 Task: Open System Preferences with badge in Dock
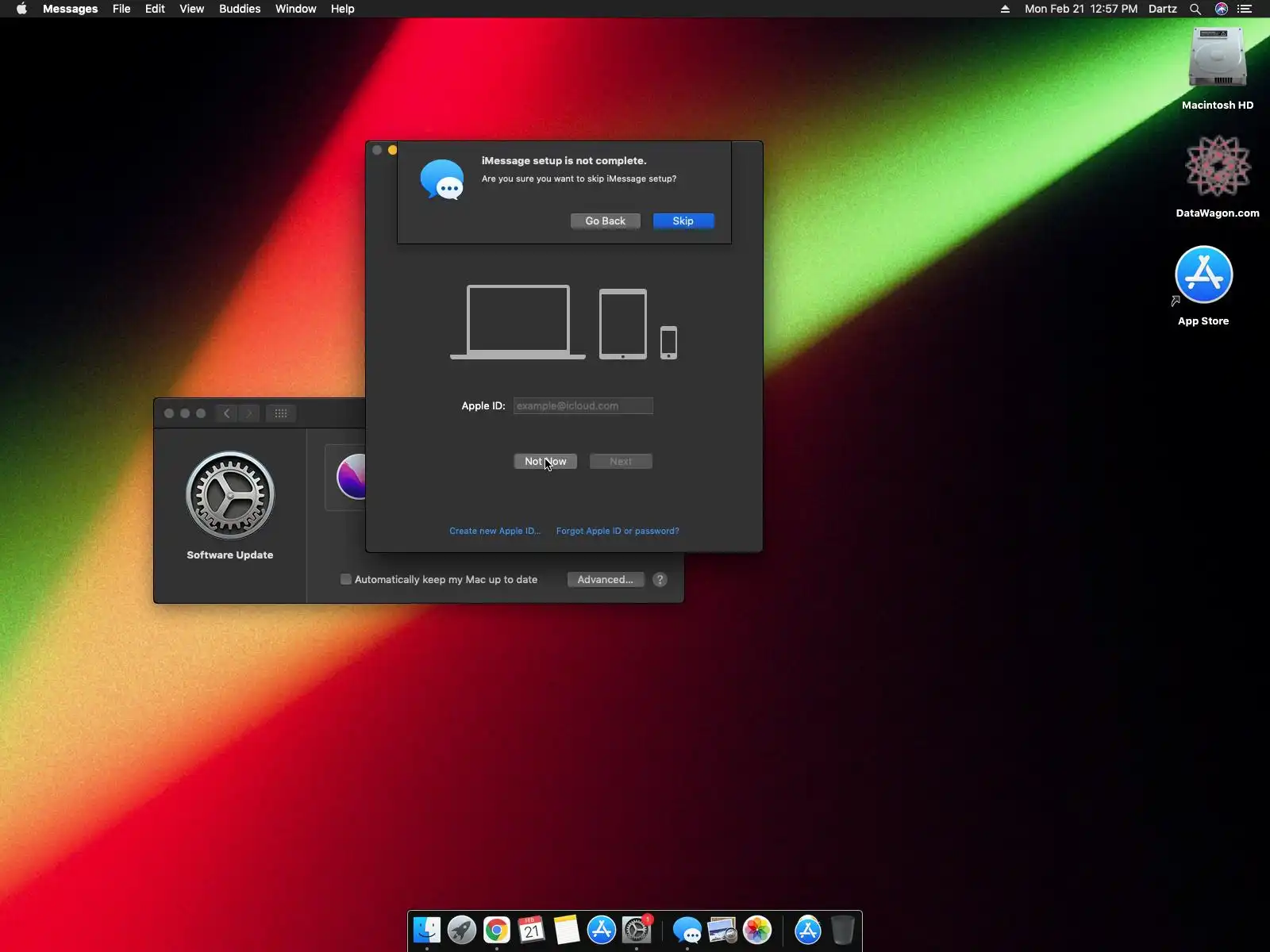637,930
